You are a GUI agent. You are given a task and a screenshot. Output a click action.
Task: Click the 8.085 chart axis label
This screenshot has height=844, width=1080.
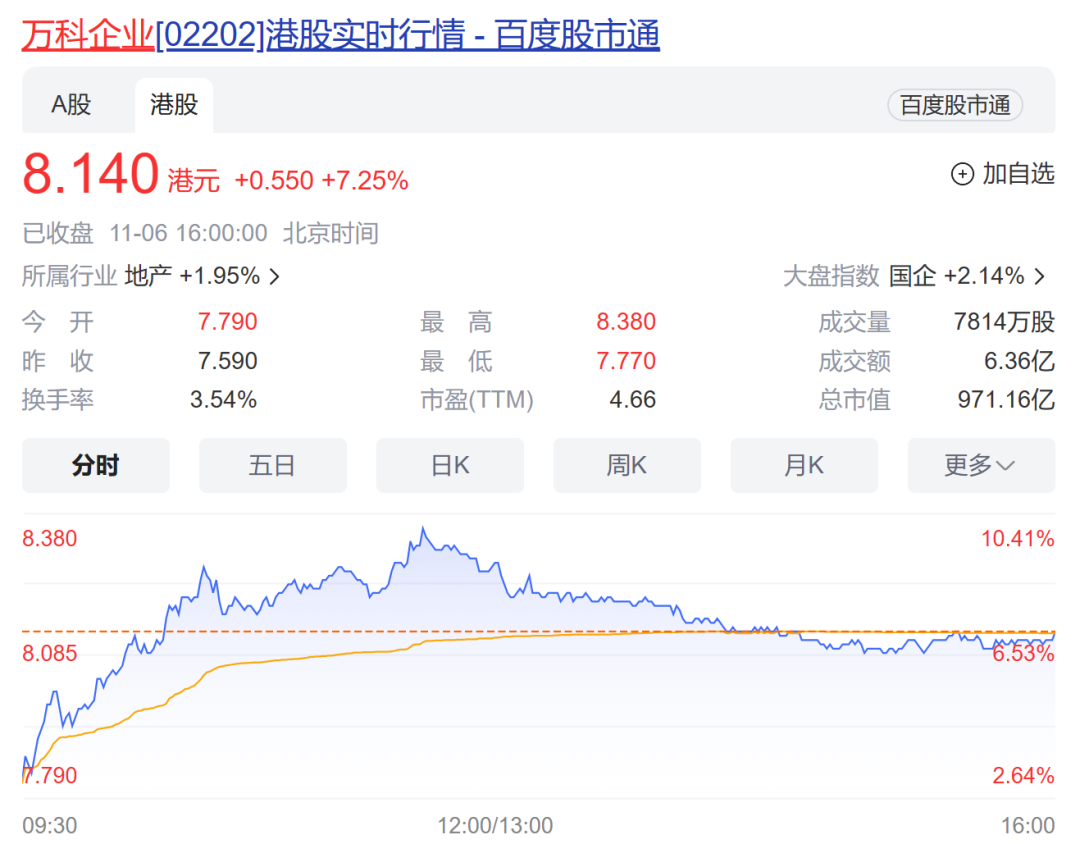pos(50,653)
